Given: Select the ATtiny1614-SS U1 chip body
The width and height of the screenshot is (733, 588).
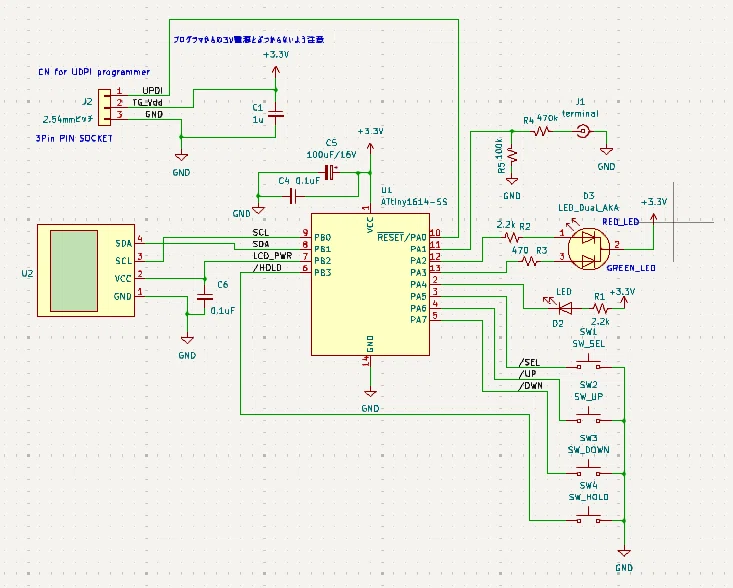Looking at the screenshot, I should point(370,284).
